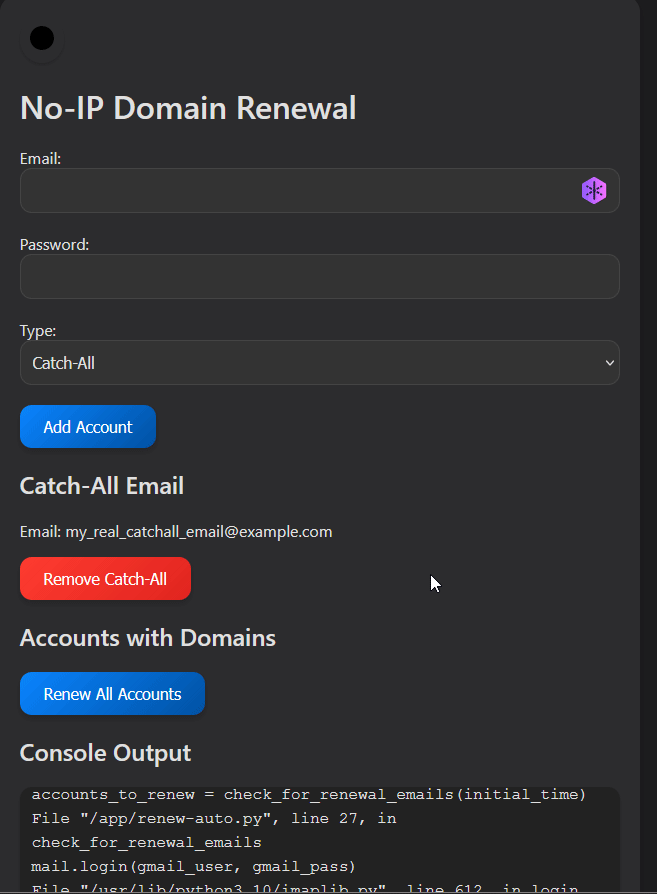Click the Type: label
The height and width of the screenshot is (894, 657).
pyautogui.click(x=38, y=331)
